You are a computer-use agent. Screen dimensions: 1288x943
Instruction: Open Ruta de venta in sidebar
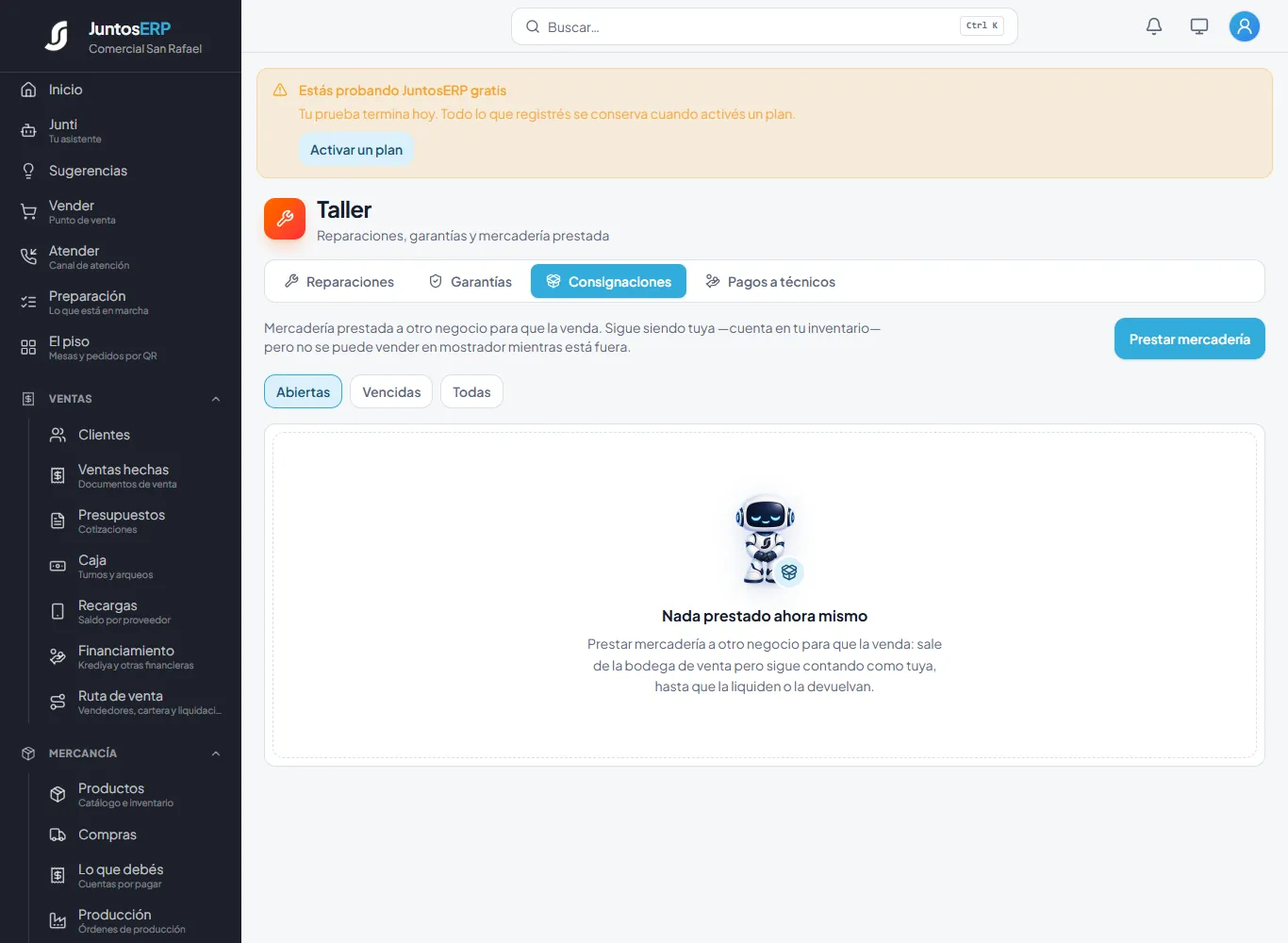(136, 702)
